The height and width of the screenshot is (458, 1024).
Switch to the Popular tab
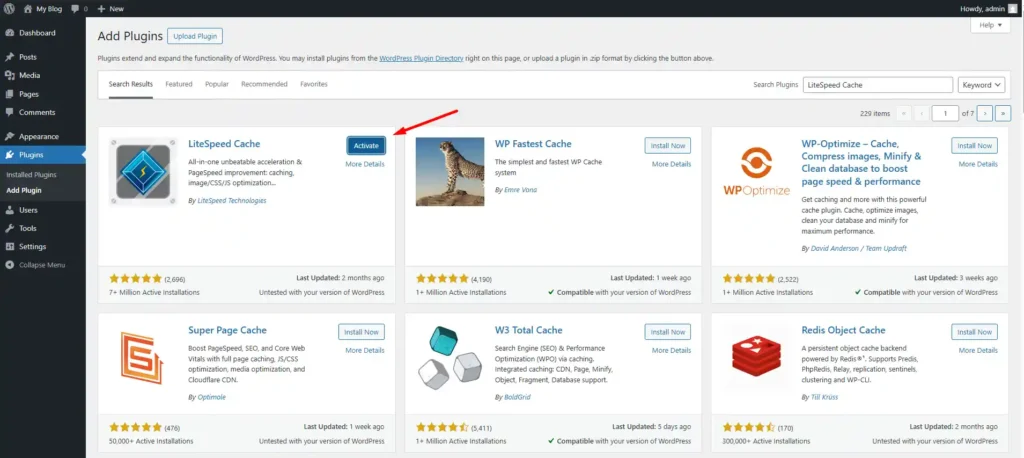(217, 84)
